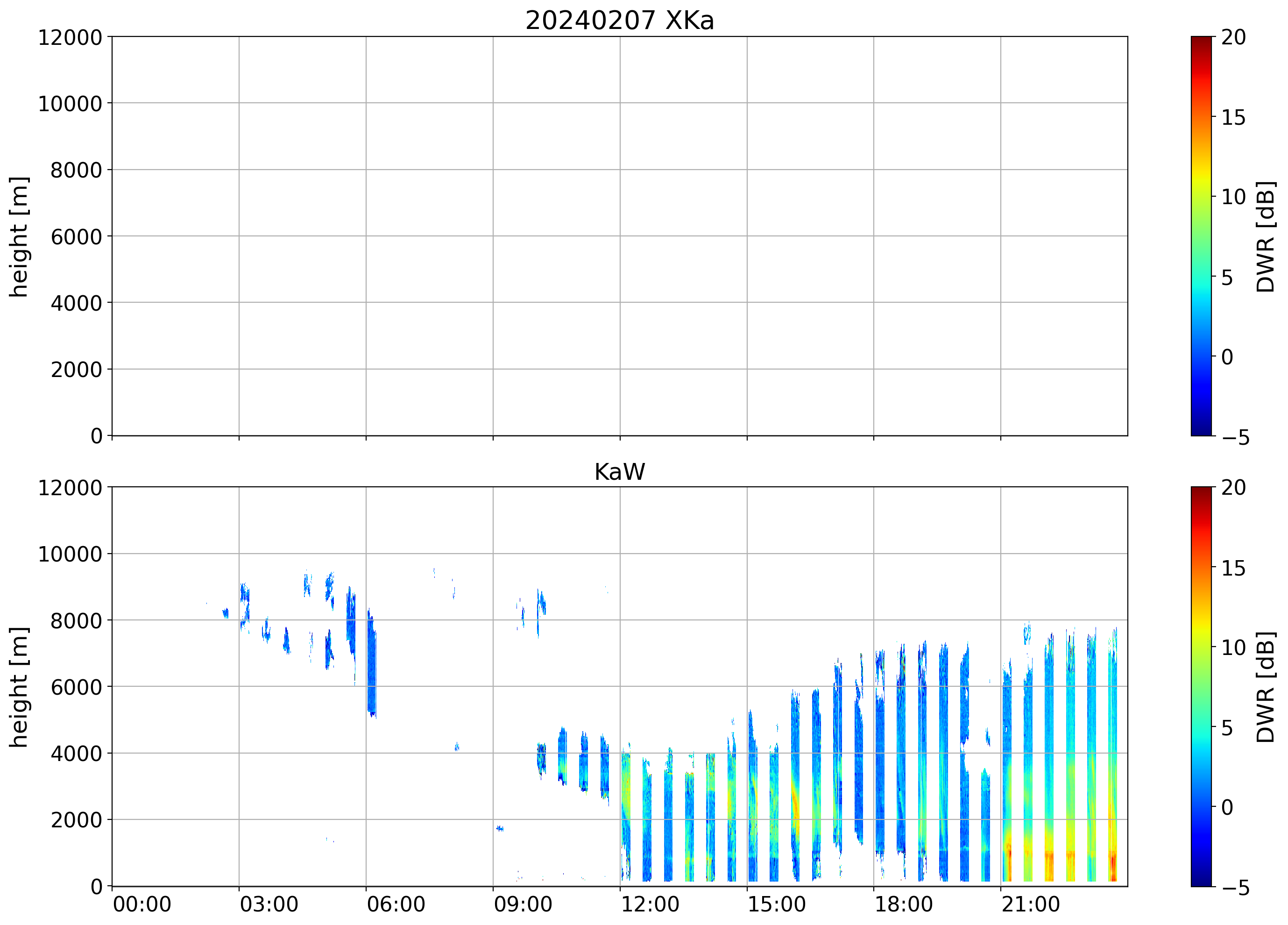This screenshot has height=925, width=1288.
Task: Click the '09:00' time axis label
Action: click(523, 904)
